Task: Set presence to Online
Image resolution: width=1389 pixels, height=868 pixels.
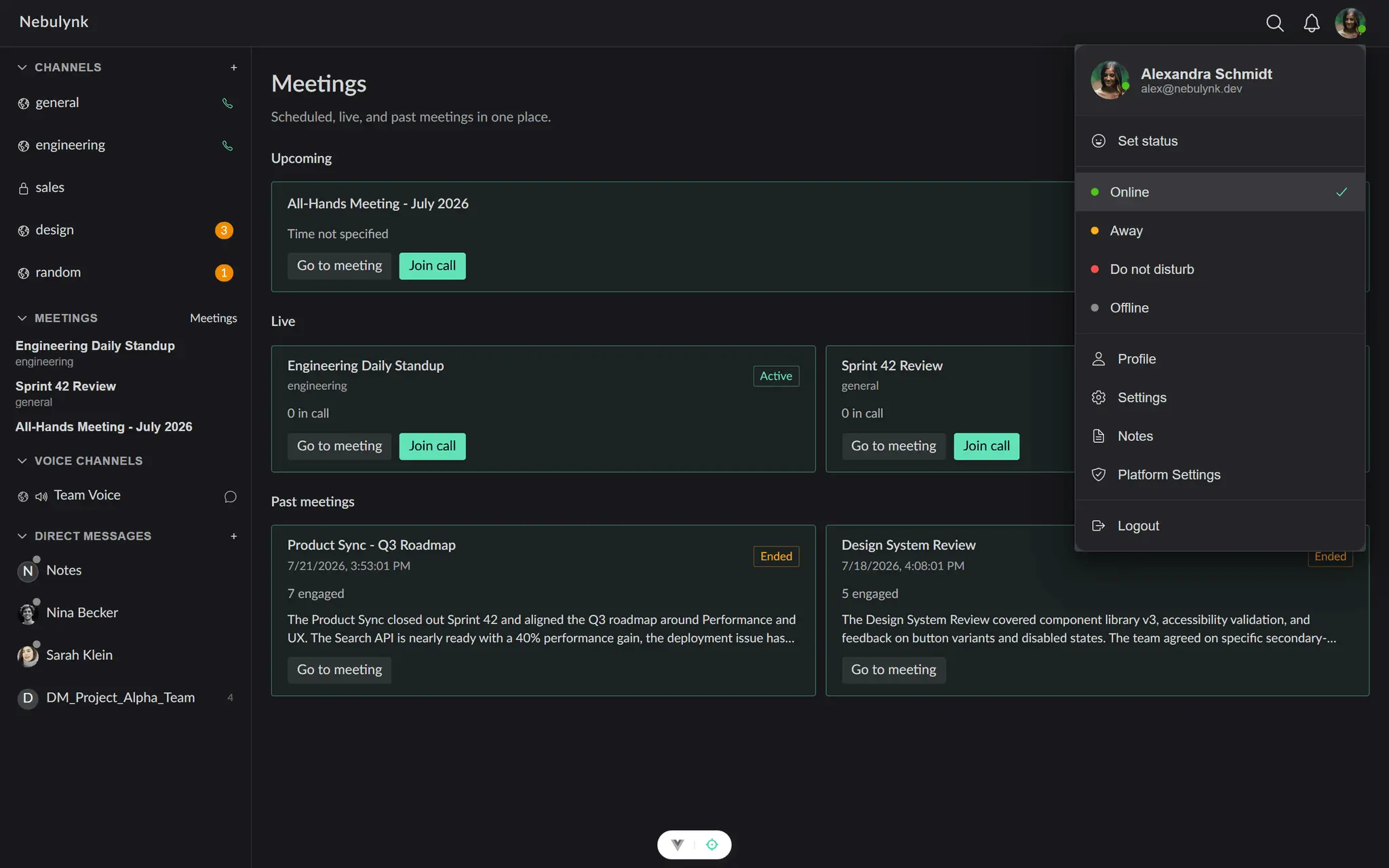Action: (x=1219, y=192)
